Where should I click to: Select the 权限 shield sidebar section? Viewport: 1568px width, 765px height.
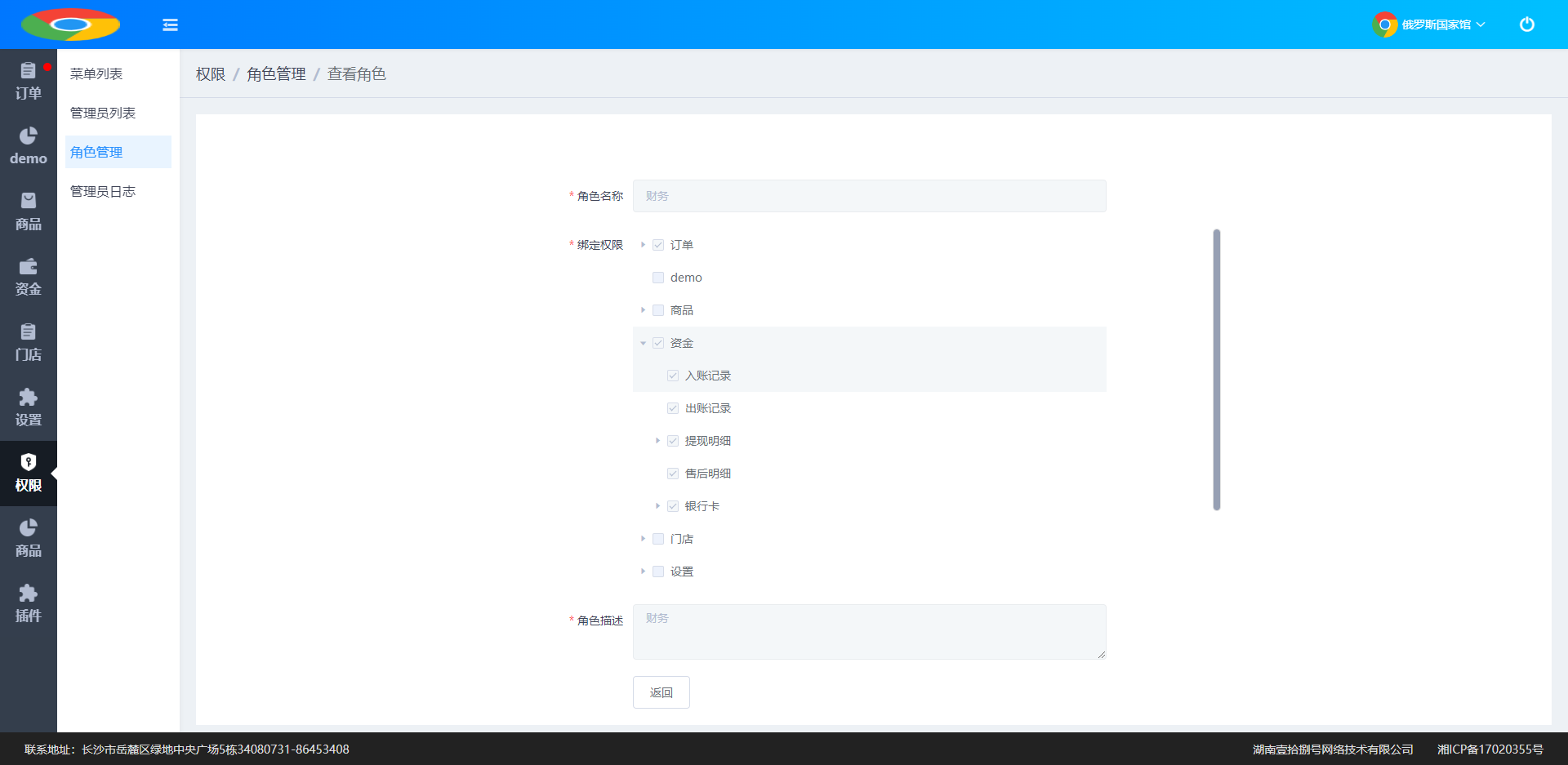29,474
